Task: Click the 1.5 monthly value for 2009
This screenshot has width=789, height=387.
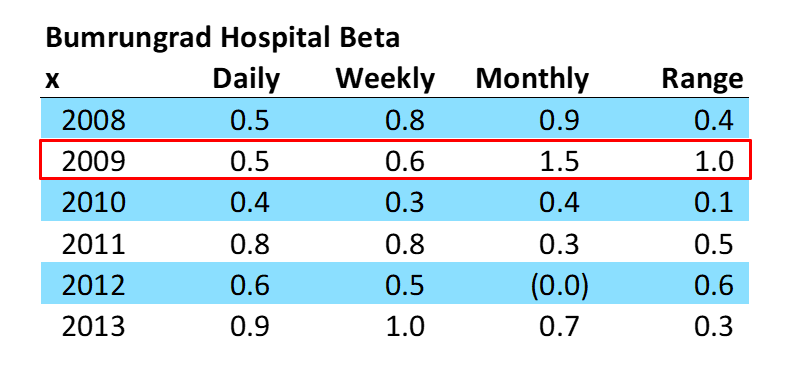Action: [559, 162]
